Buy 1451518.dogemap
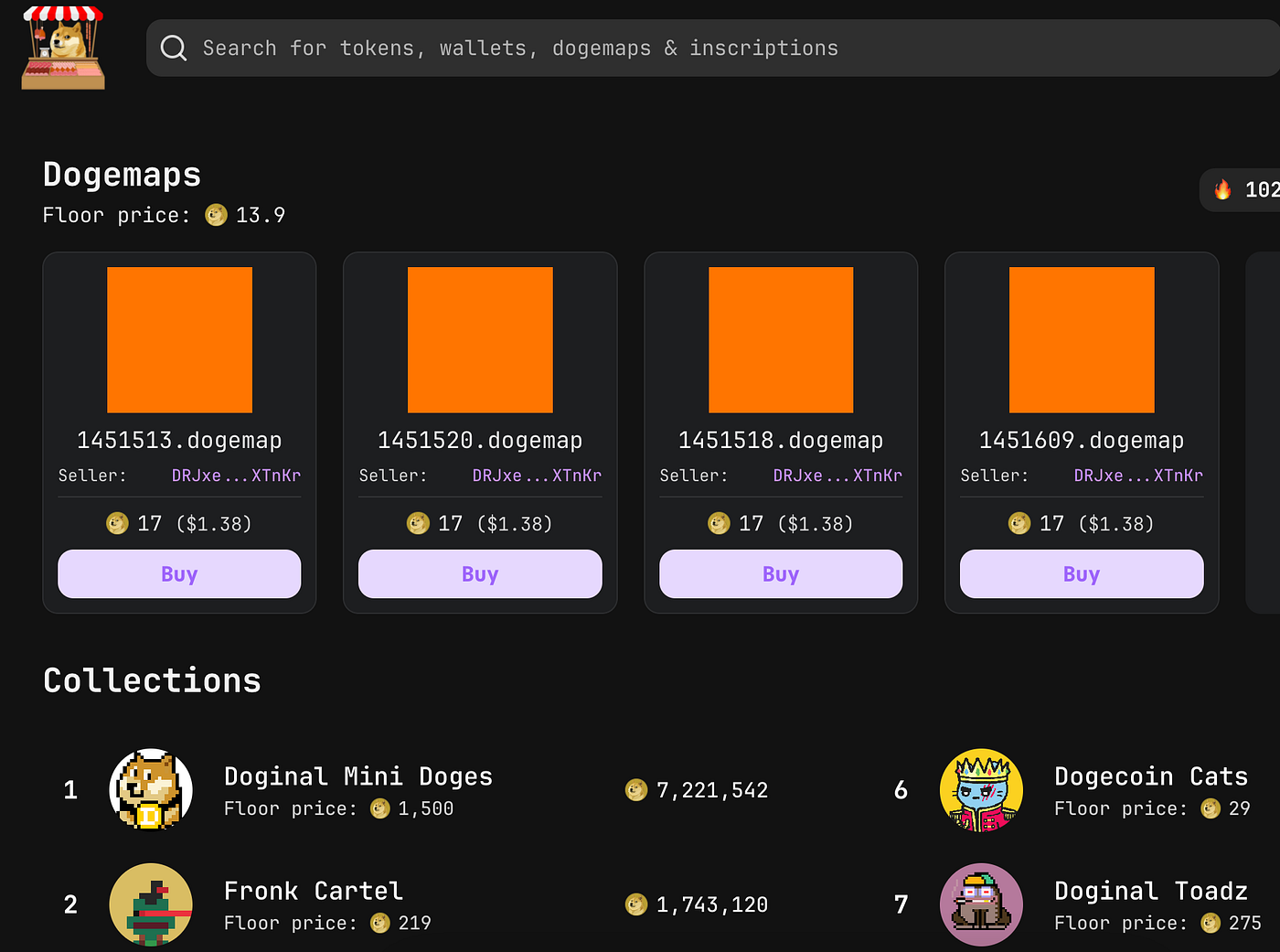 tap(781, 574)
